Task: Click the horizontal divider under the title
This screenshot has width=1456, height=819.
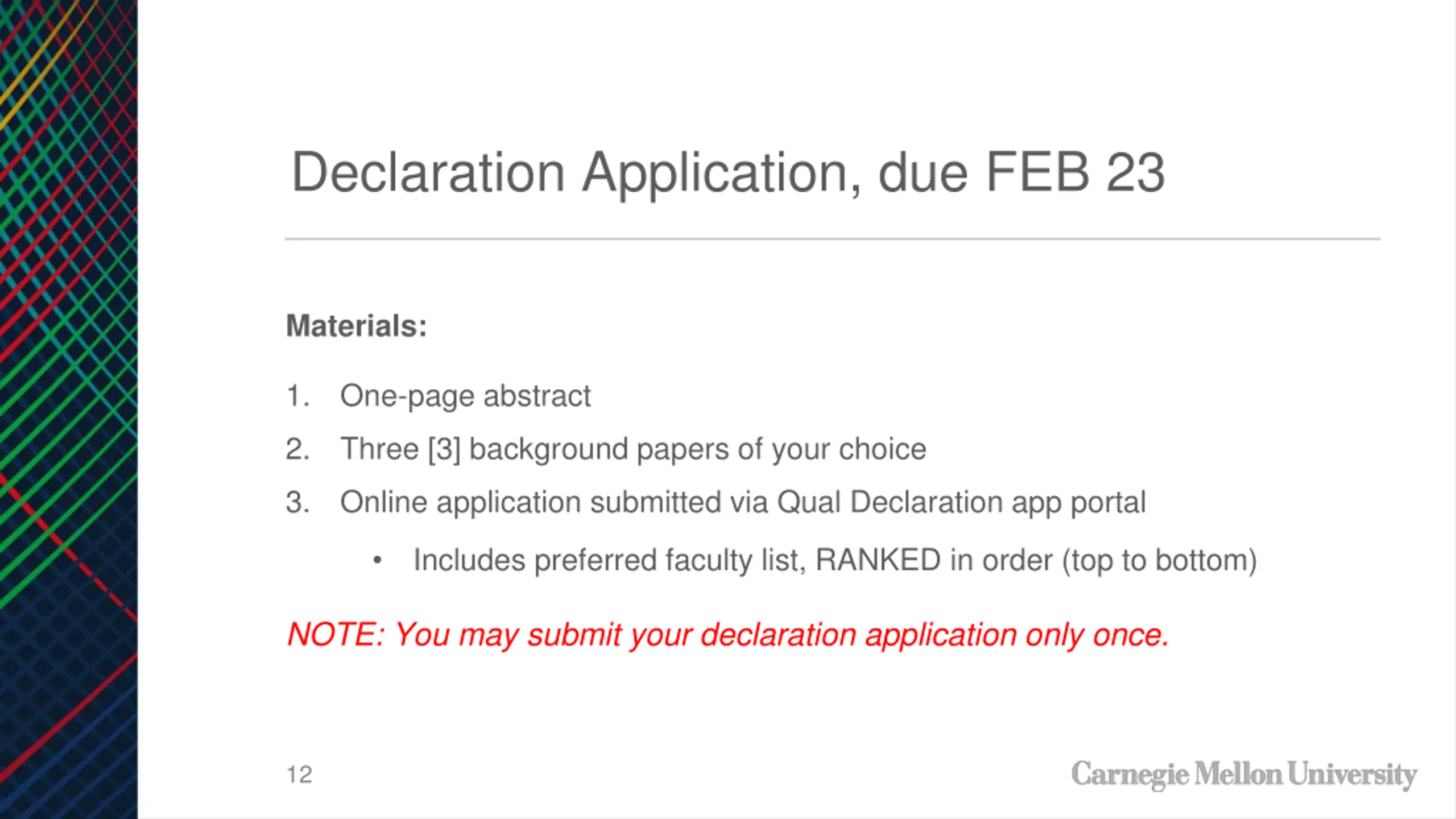Action: tap(833, 239)
